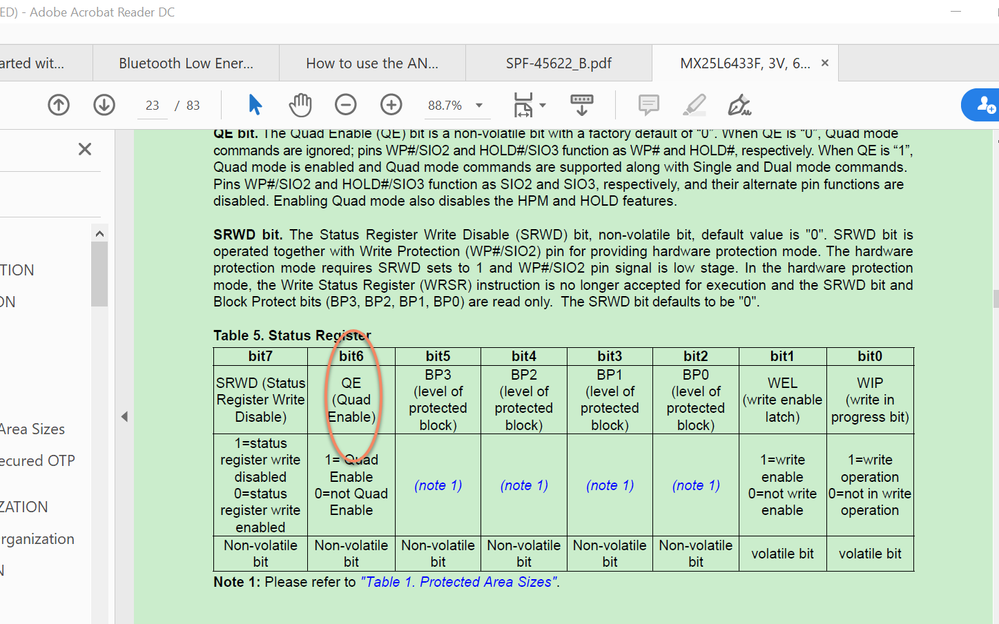Click the QE (Quad Enable) cell
The image size is (999, 624).
pyautogui.click(x=352, y=400)
